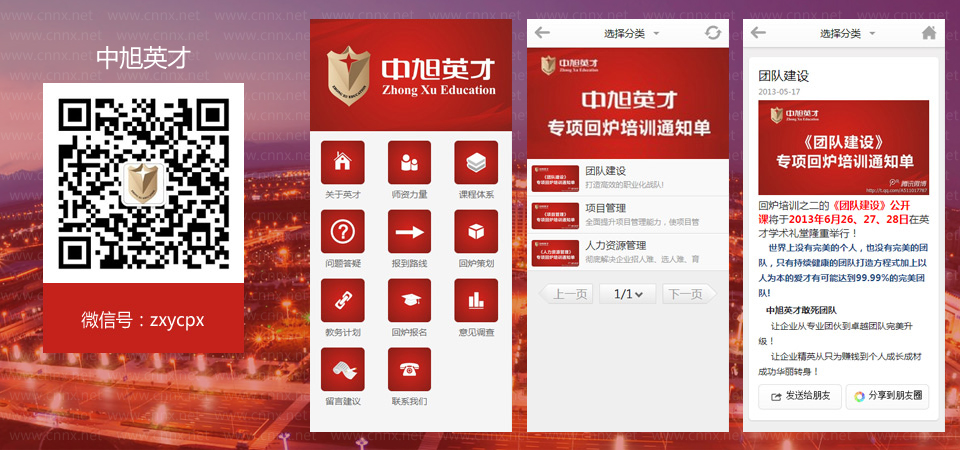Open the 问题答疑 question mark icon

pyautogui.click(x=342, y=231)
